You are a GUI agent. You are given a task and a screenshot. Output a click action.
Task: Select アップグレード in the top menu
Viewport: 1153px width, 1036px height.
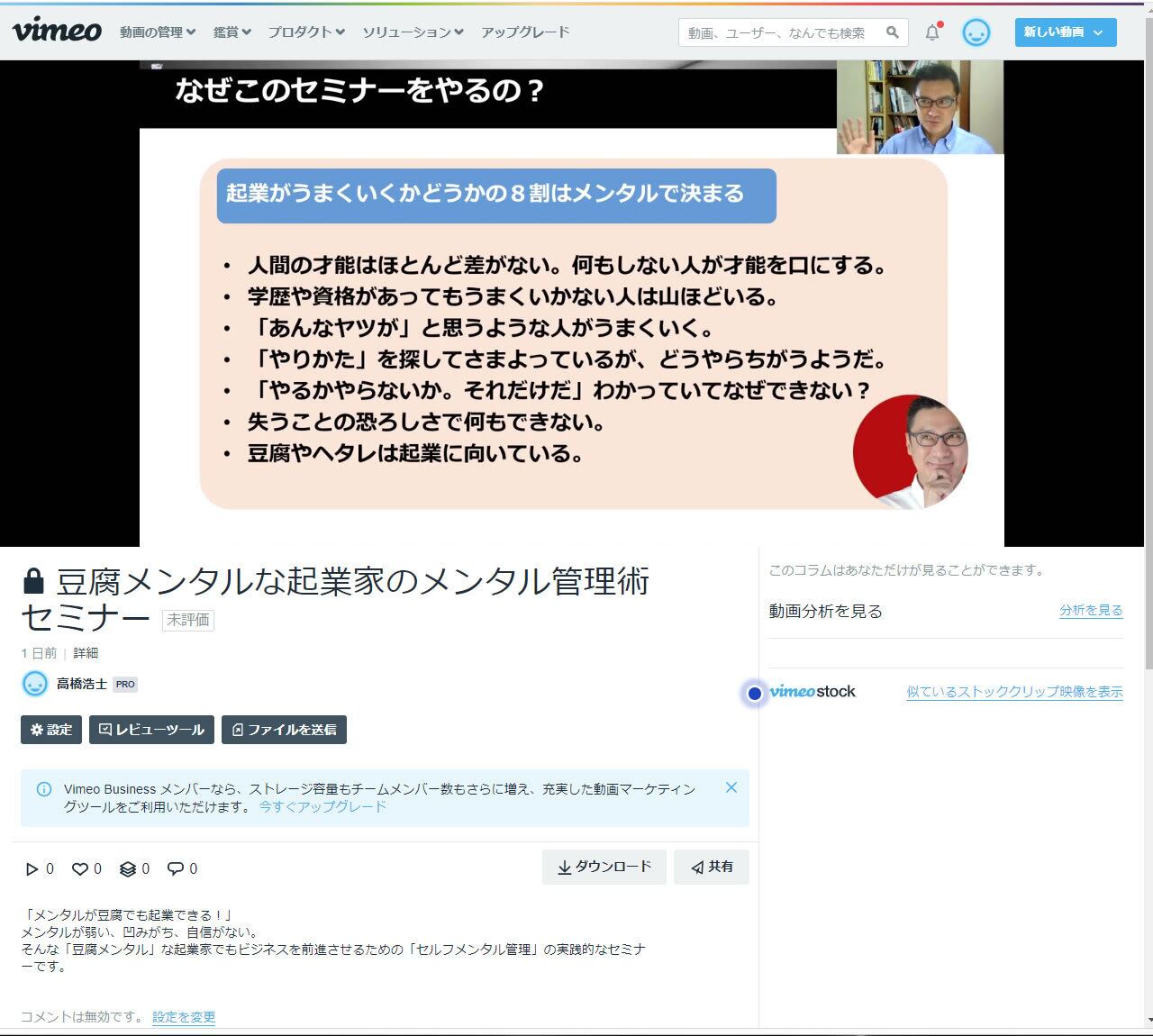click(x=525, y=32)
